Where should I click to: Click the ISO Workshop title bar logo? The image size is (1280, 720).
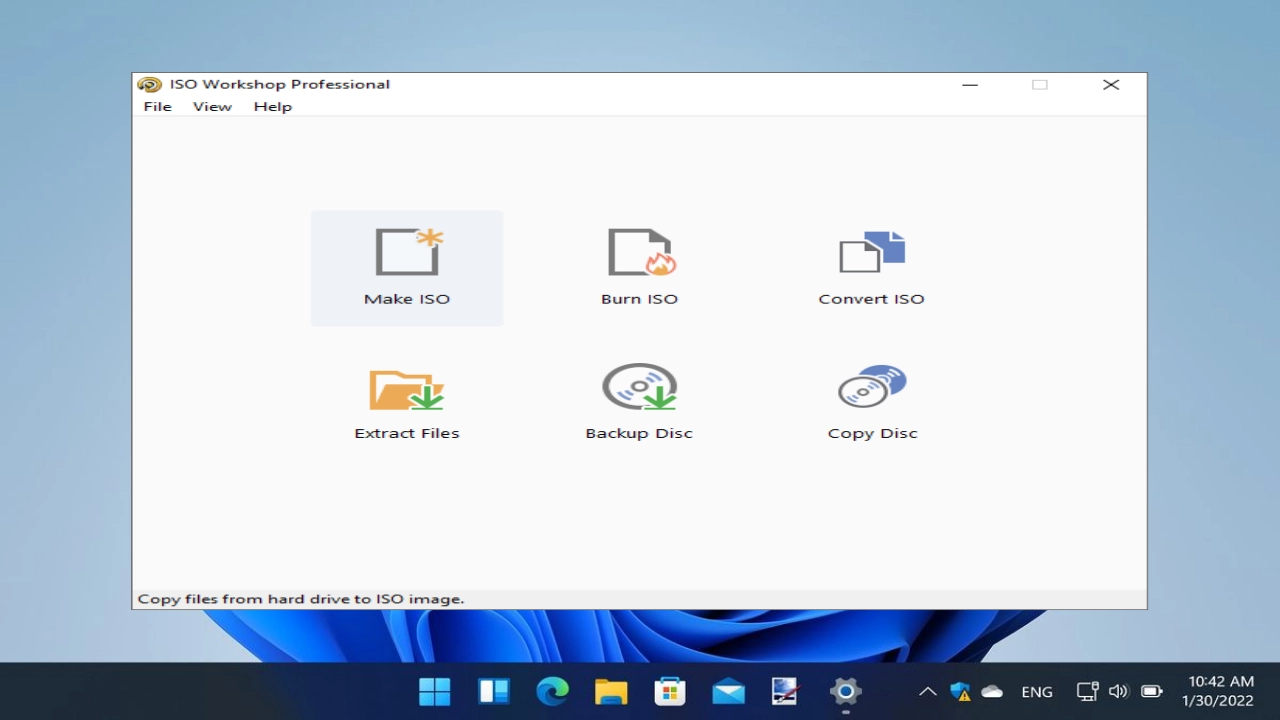[149, 85]
